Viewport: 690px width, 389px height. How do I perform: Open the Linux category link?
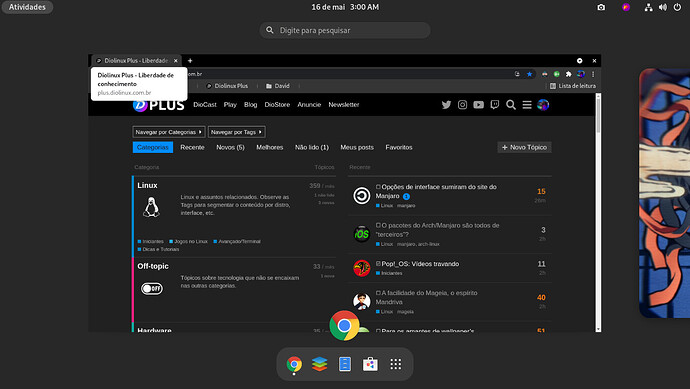(147, 185)
